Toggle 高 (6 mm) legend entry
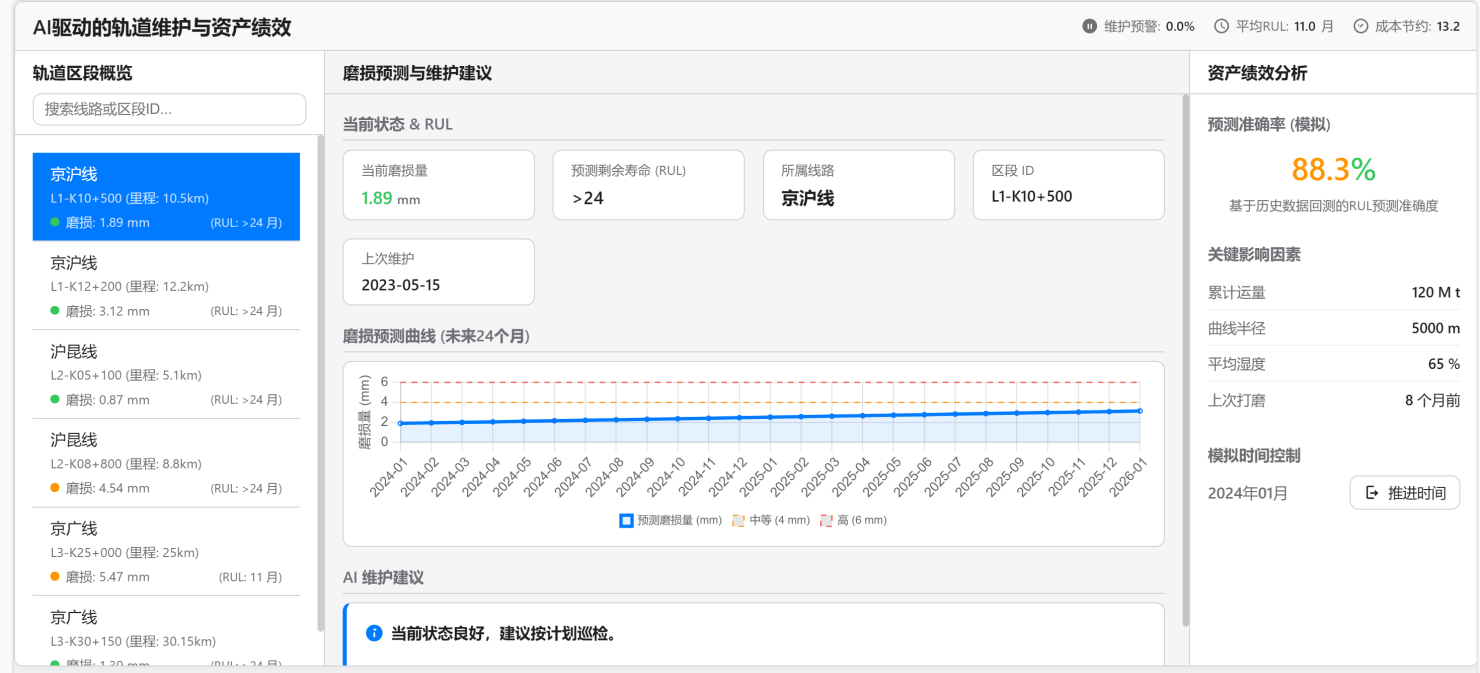This screenshot has height=673, width=1480. 853,520
